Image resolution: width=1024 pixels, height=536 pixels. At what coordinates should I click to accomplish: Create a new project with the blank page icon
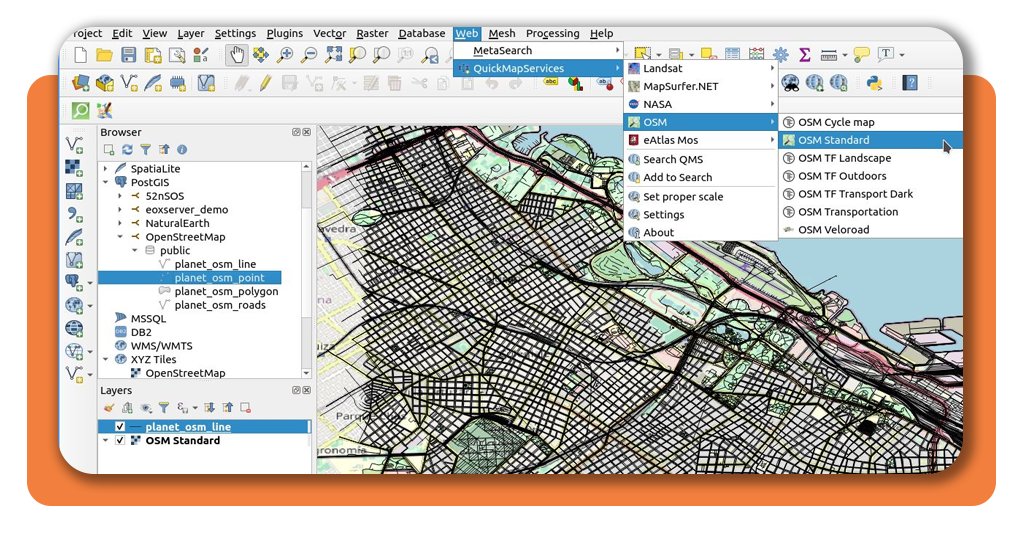81,55
